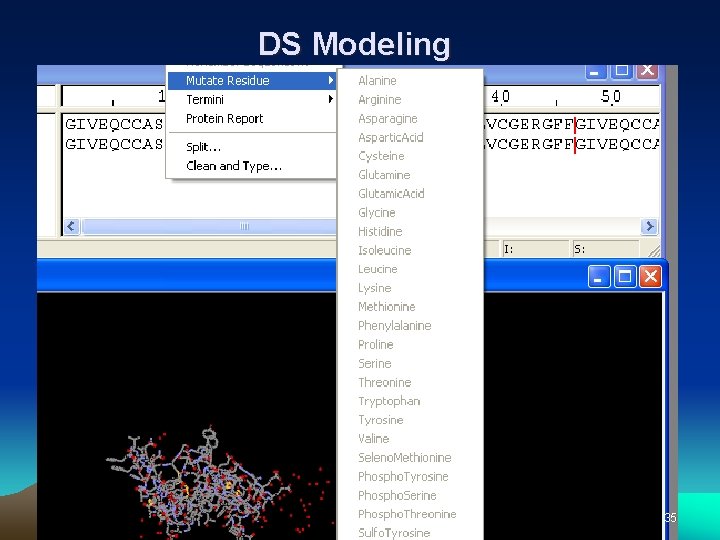The image size is (720, 540).
Task: Expand the Termini submenu arrow
Action: coord(330,99)
